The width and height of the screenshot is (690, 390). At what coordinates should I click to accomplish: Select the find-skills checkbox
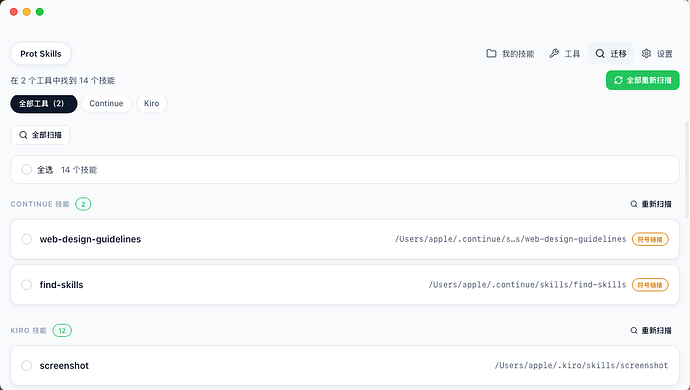tap(26, 285)
